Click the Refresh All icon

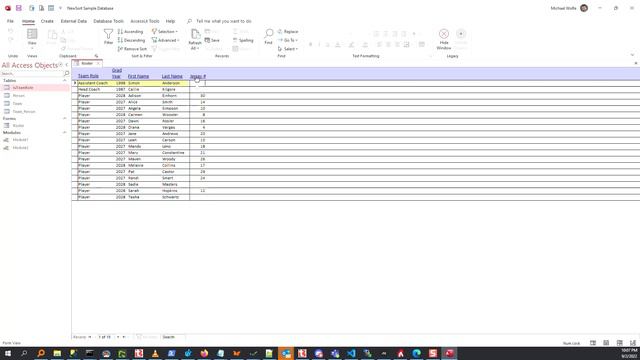(195, 34)
